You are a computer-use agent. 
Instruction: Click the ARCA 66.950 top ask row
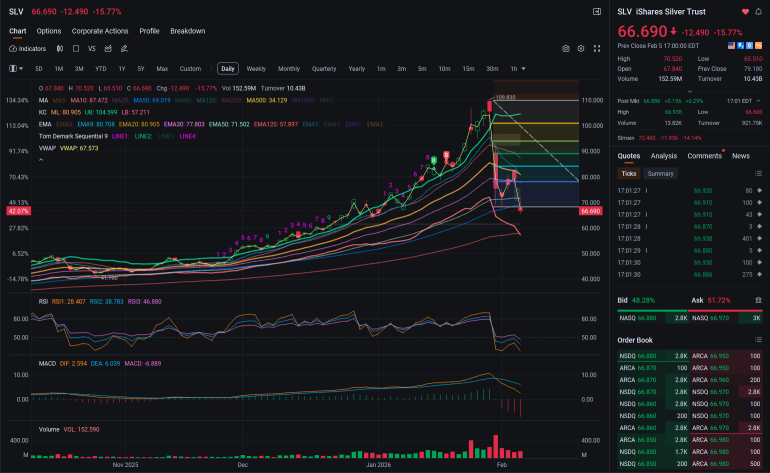726,356
